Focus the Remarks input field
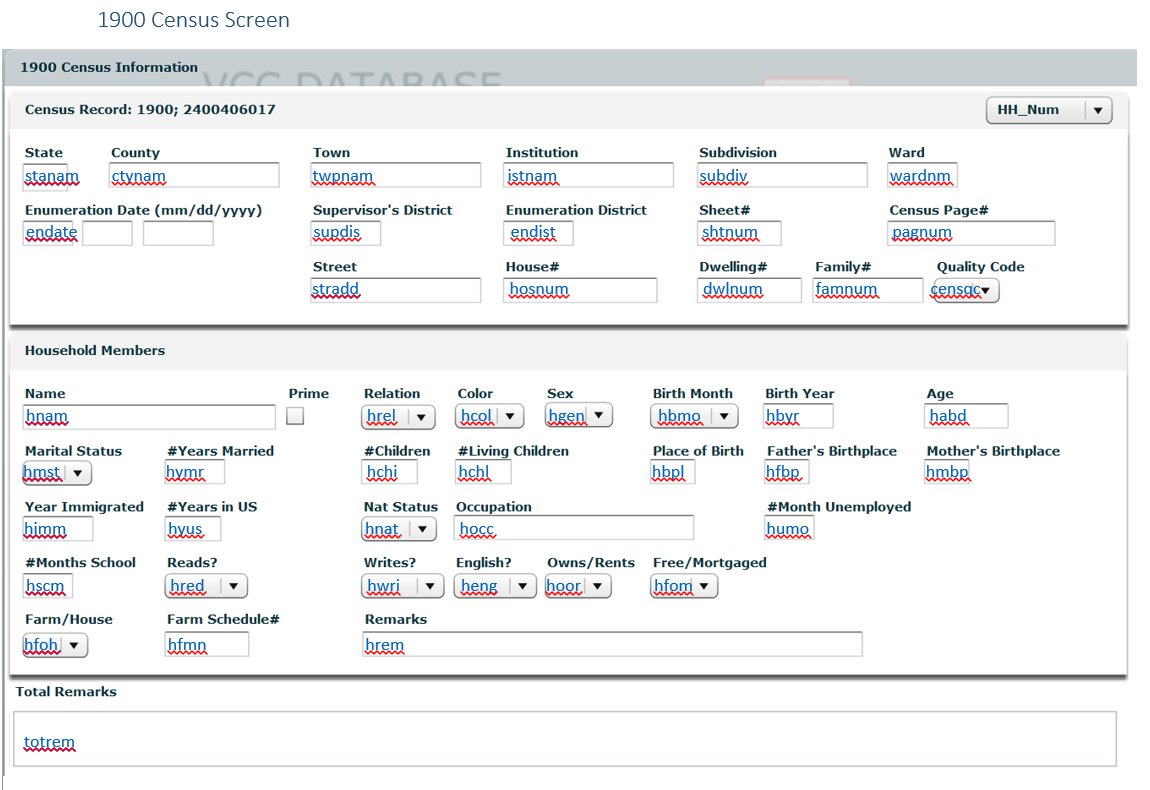This screenshot has height=790, width=1150. pyautogui.click(x=612, y=645)
